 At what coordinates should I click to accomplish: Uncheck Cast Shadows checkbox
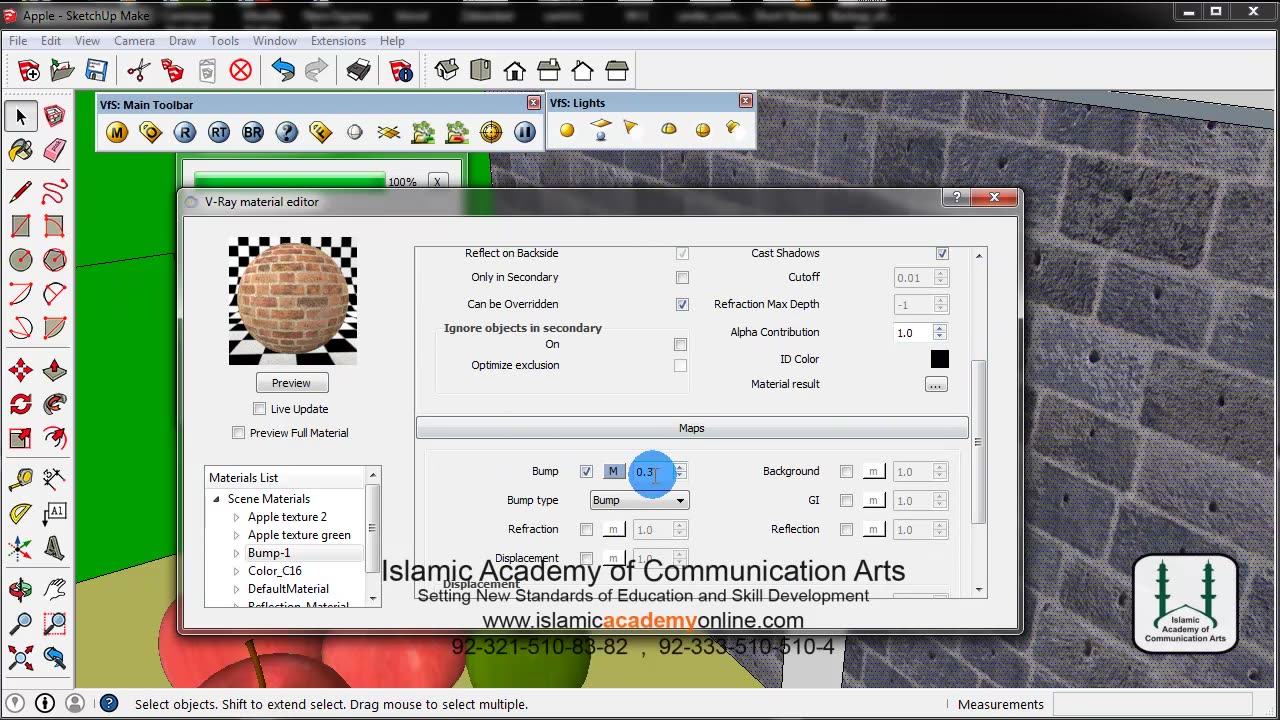tap(942, 253)
